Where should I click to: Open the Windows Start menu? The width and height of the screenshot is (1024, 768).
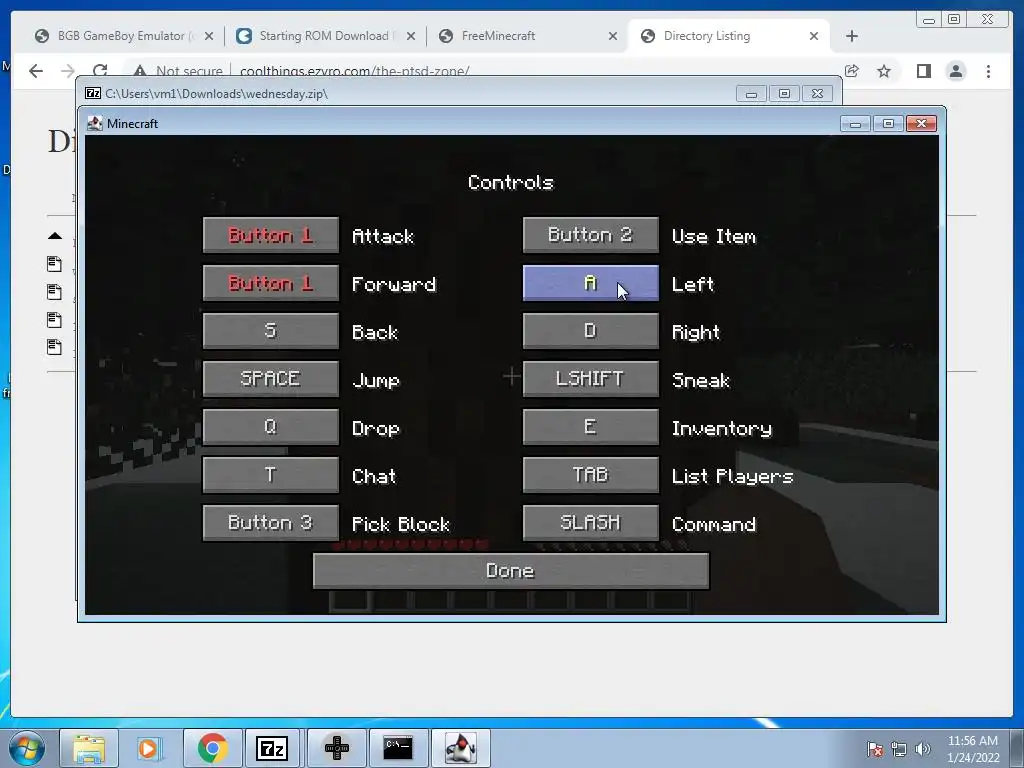pyautogui.click(x=27, y=748)
